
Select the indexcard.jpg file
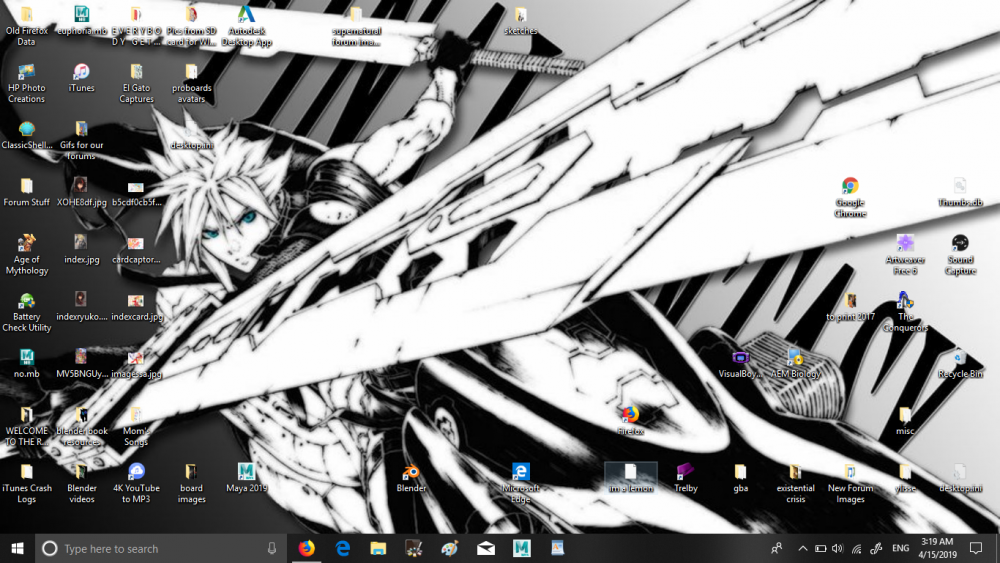click(136, 306)
